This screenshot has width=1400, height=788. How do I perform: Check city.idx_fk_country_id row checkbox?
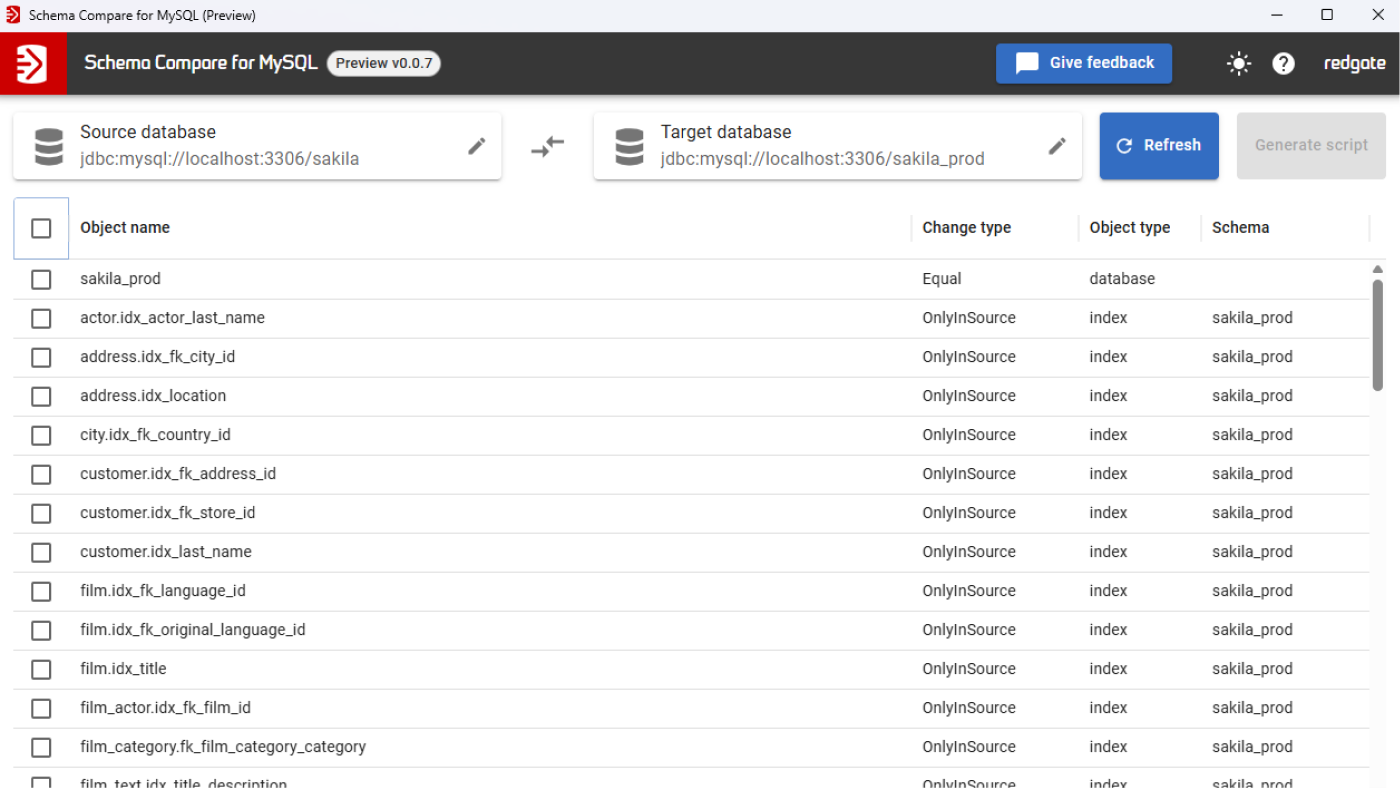[x=41, y=436]
